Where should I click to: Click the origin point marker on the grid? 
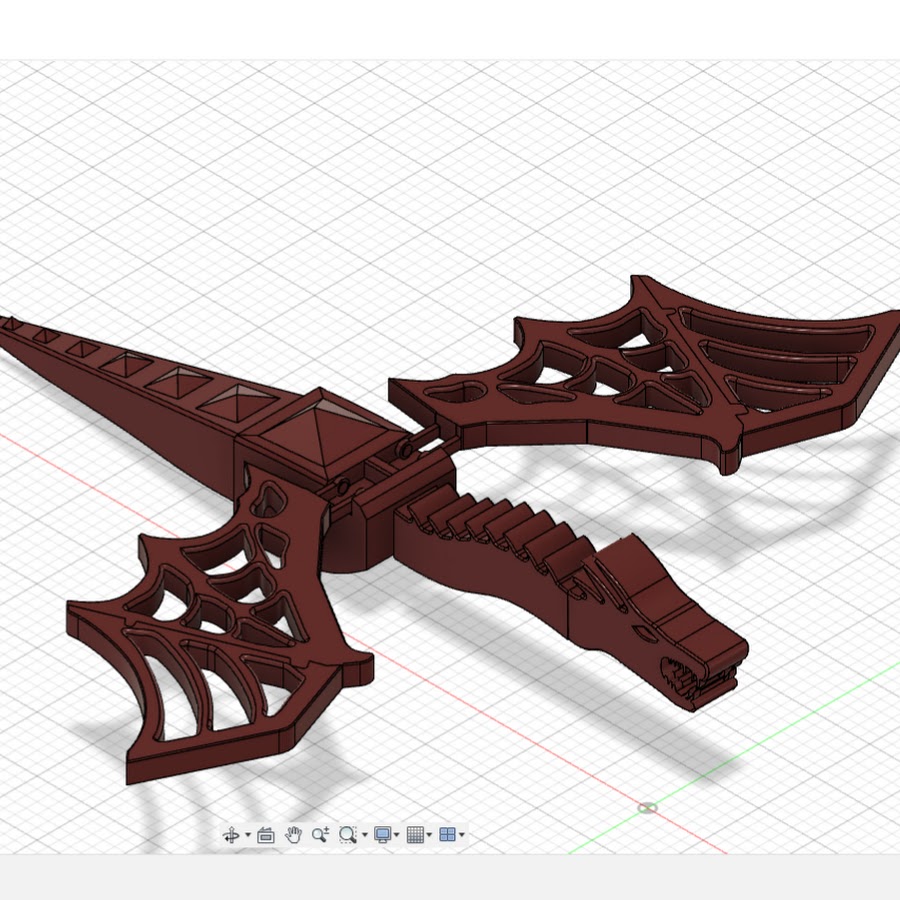coord(647,808)
